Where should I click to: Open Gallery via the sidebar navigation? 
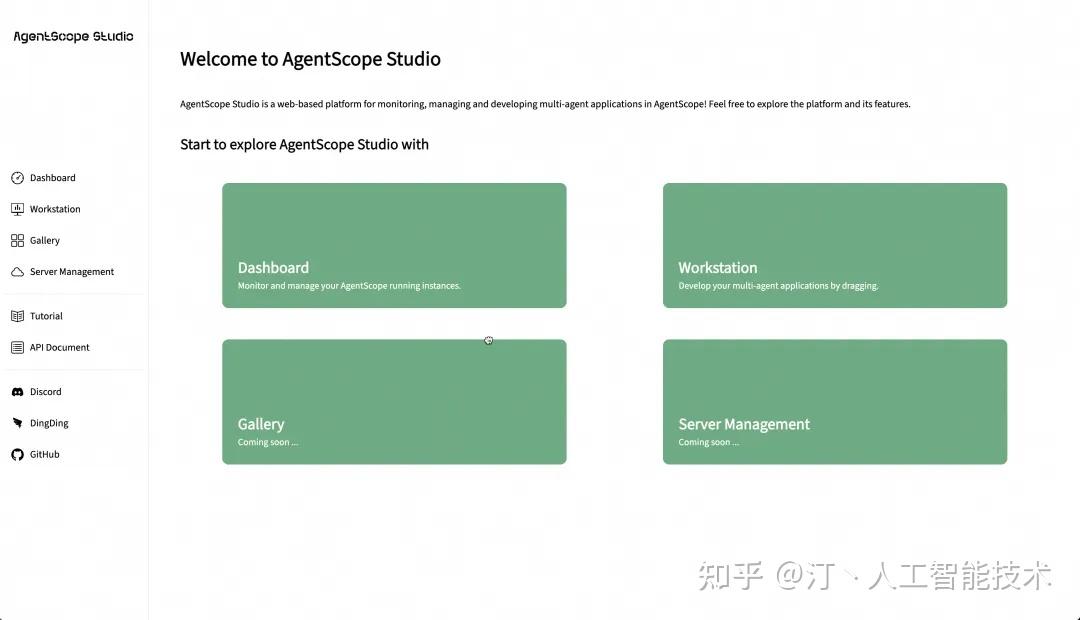tap(45, 240)
